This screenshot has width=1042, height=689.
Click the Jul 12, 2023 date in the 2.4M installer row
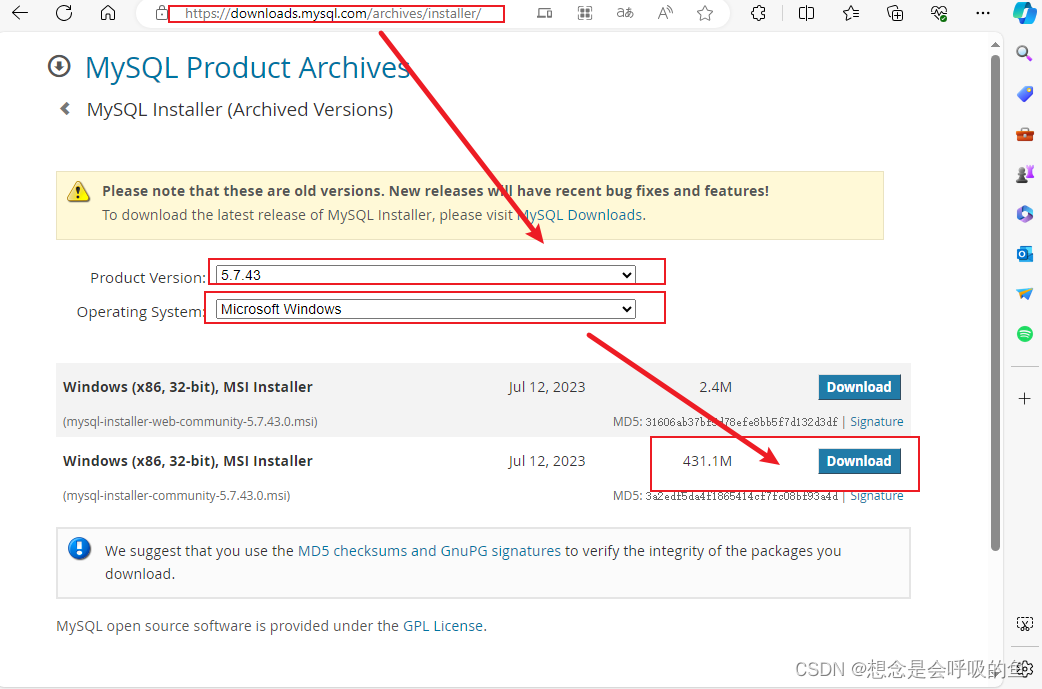(547, 387)
